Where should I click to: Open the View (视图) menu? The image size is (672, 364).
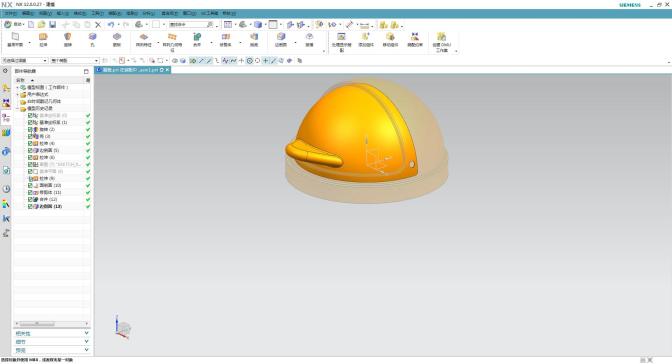(45, 13)
